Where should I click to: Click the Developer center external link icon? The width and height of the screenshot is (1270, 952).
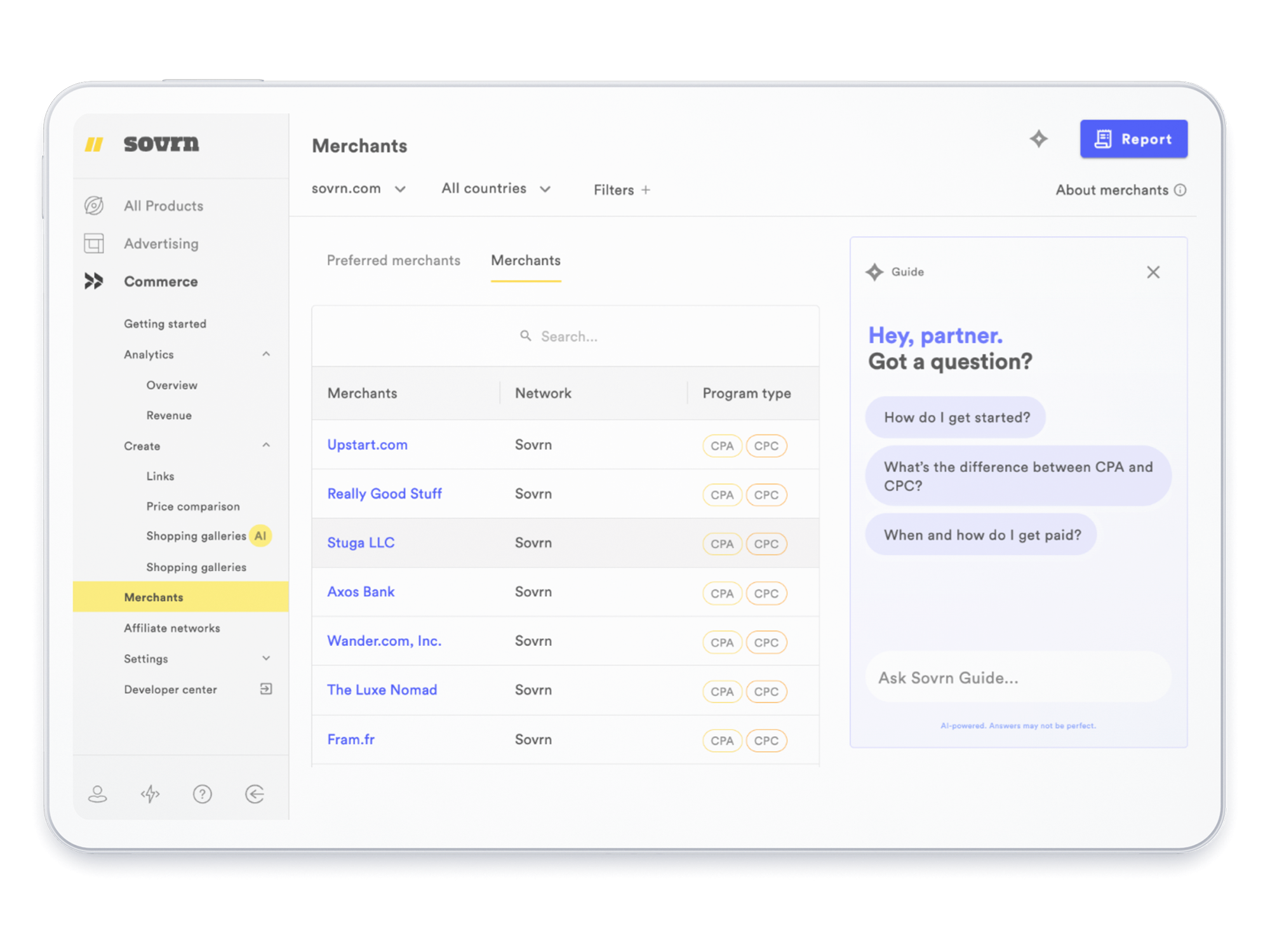(x=266, y=689)
